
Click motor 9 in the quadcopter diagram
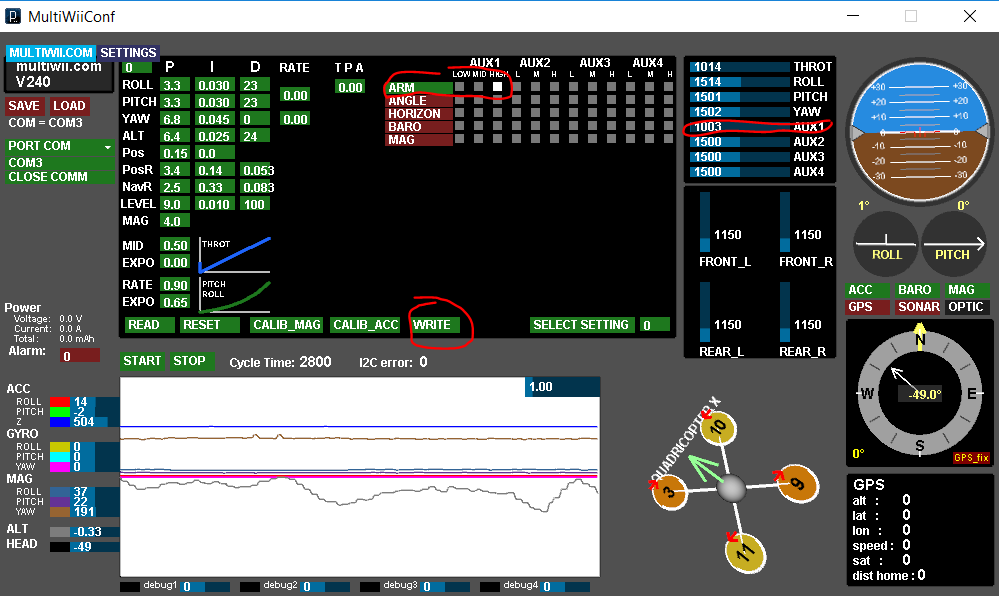pyautogui.click(x=798, y=483)
